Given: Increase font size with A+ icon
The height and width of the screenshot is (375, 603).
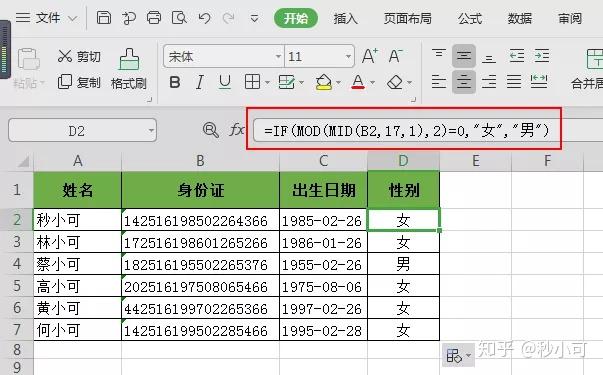Looking at the screenshot, I should [x=370, y=56].
